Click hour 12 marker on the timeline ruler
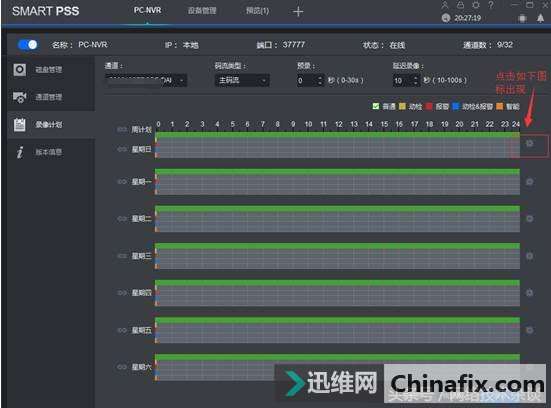Image resolution: width=551 pixels, height=408 pixels. click(x=338, y=124)
